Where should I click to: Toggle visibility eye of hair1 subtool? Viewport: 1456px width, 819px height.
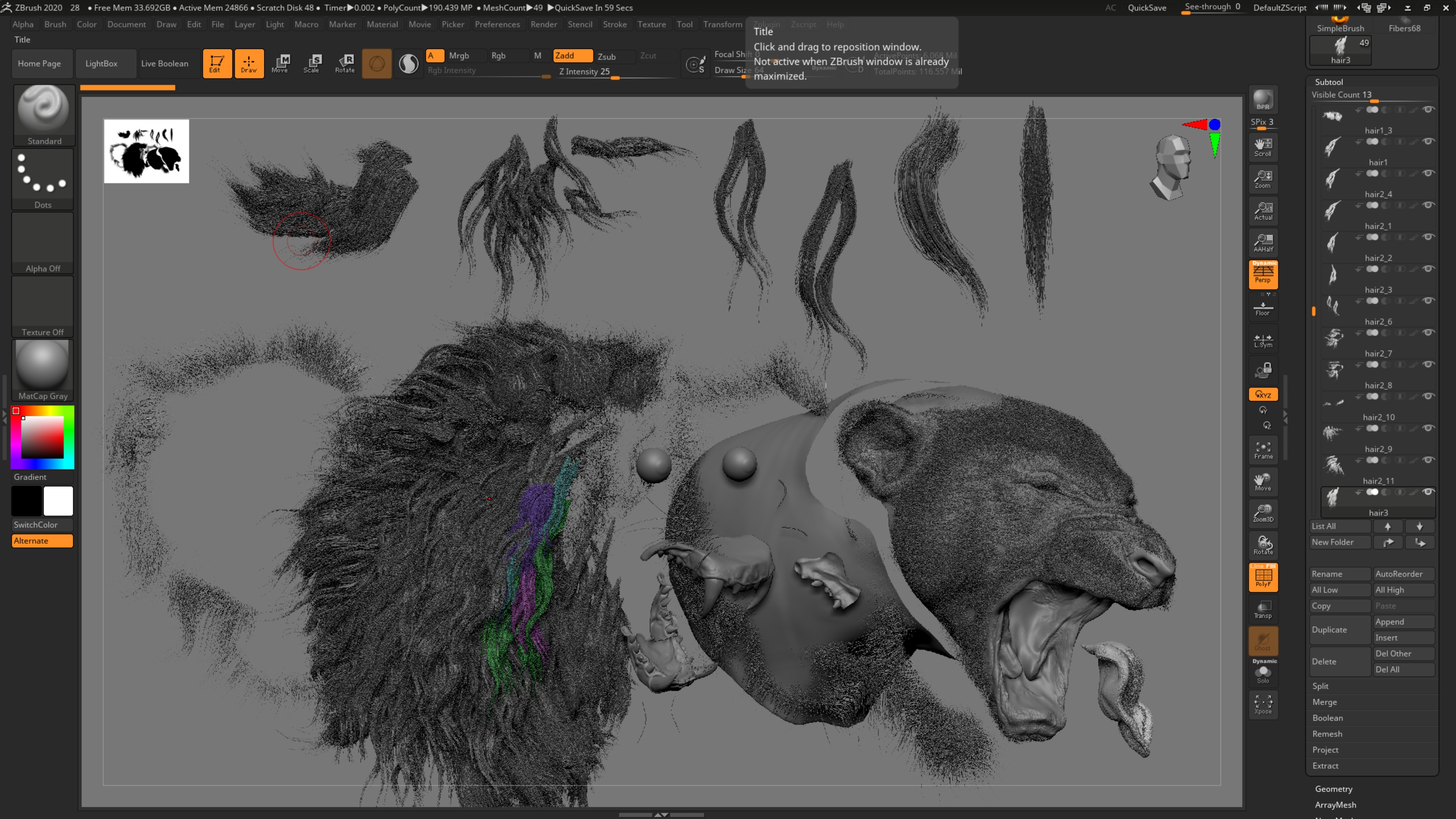(1428, 141)
